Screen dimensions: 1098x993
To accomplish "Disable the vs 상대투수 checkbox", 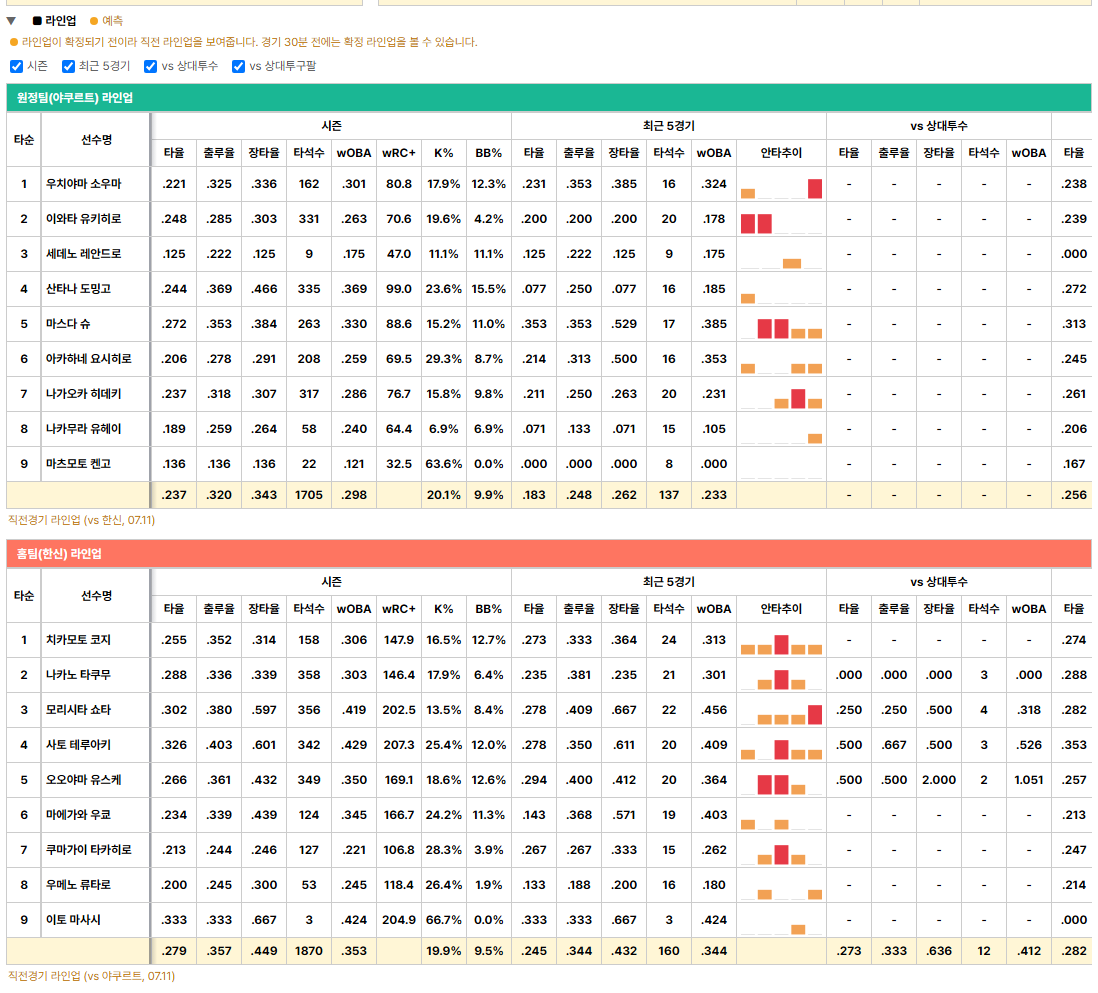I will [151, 67].
